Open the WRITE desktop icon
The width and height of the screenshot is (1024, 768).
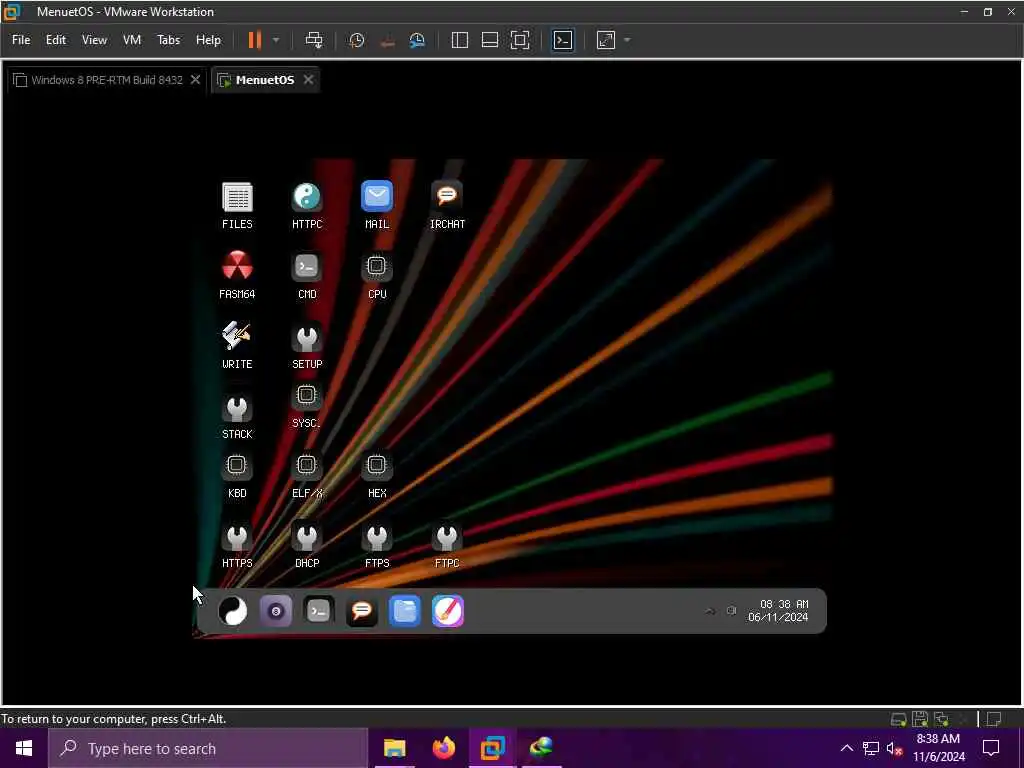coord(237,345)
